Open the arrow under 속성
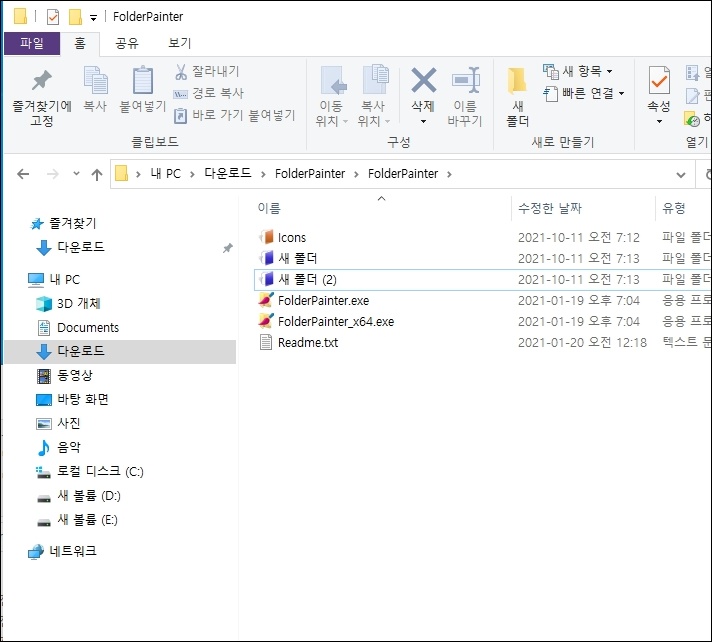This screenshot has height=642, width=712. pos(659,122)
